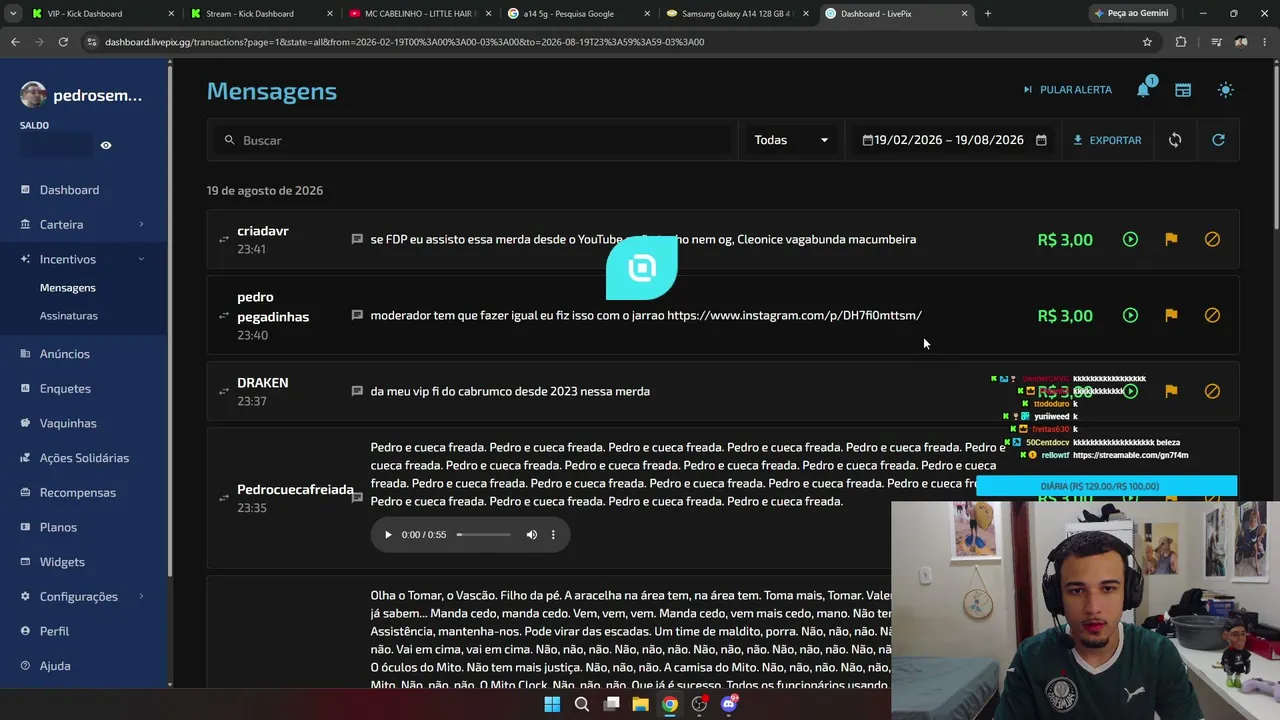
Task: Toggle light theme with the sun icon
Action: pos(1226,90)
